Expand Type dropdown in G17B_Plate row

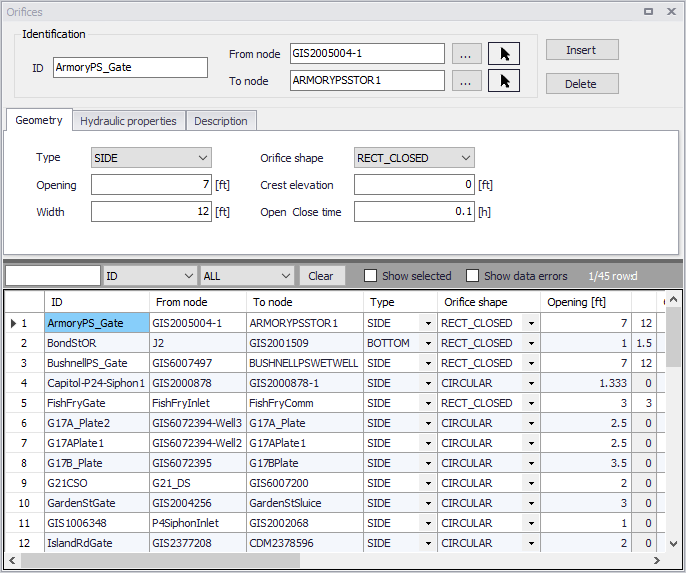click(x=428, y=463)
